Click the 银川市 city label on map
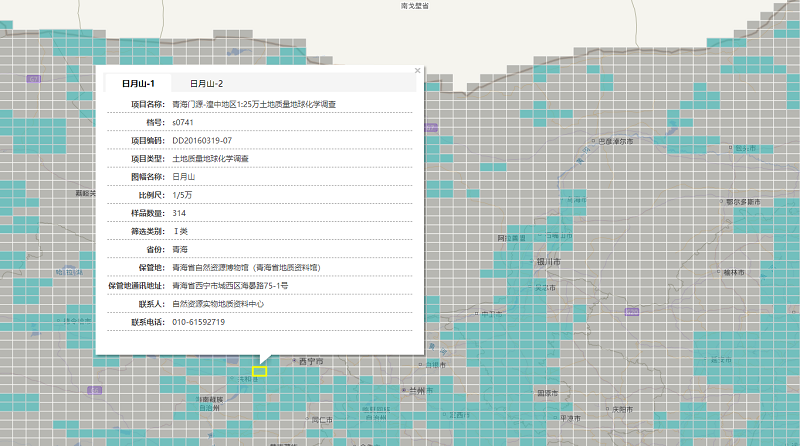Image resolution: width=800 pixels, height=446 pixels. 548,262
